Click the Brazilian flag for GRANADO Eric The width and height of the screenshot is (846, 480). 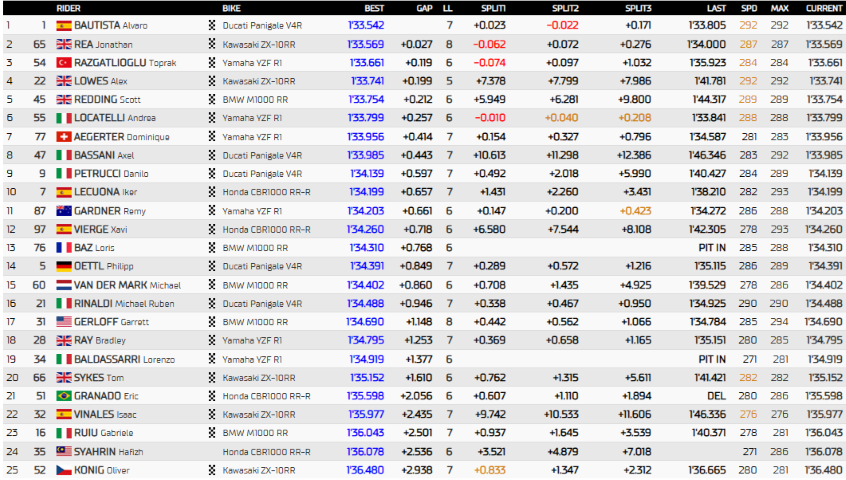[64, 396]
